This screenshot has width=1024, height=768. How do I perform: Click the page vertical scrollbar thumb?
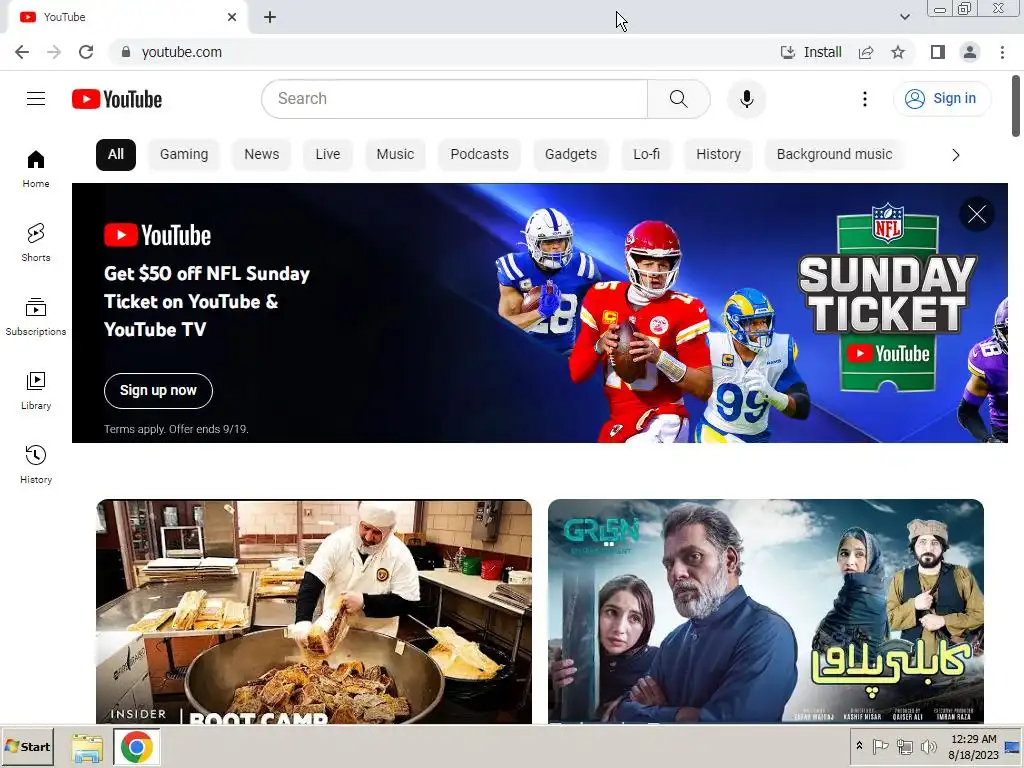pos(1016,106)
